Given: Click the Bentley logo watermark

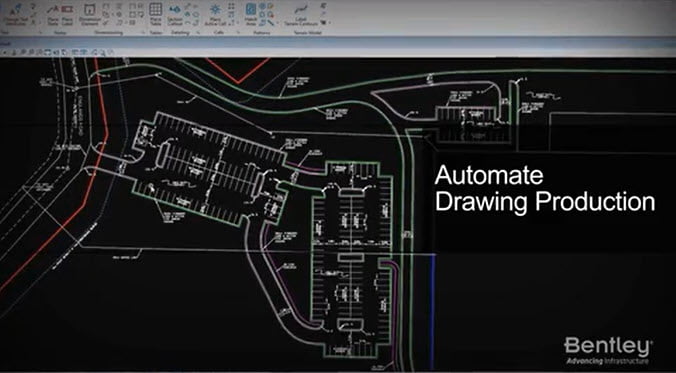Looking at the screenshot, I should click(x=608, y=351).
